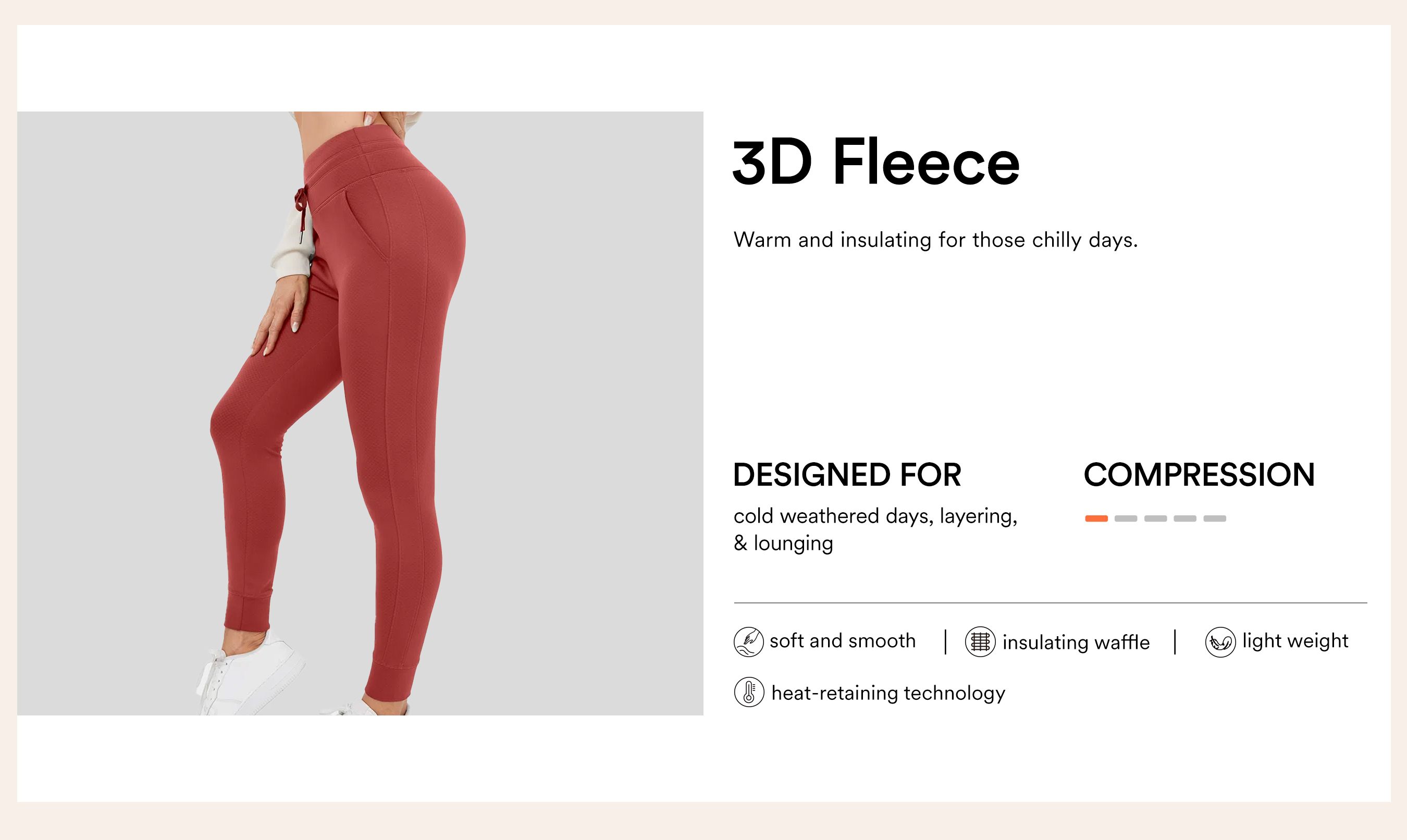This screenshot has width=1407, height=840.
Task: Click the light weight label
Action: click(x=1295, y=641)
